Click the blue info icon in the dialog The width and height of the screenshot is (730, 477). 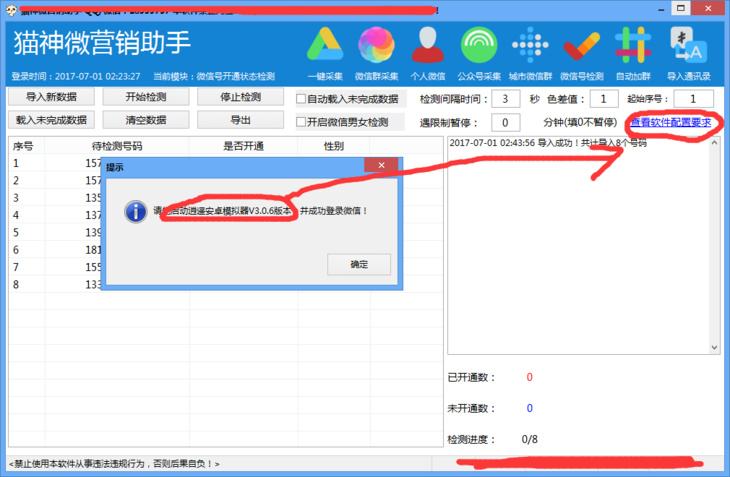coord(136,212)
